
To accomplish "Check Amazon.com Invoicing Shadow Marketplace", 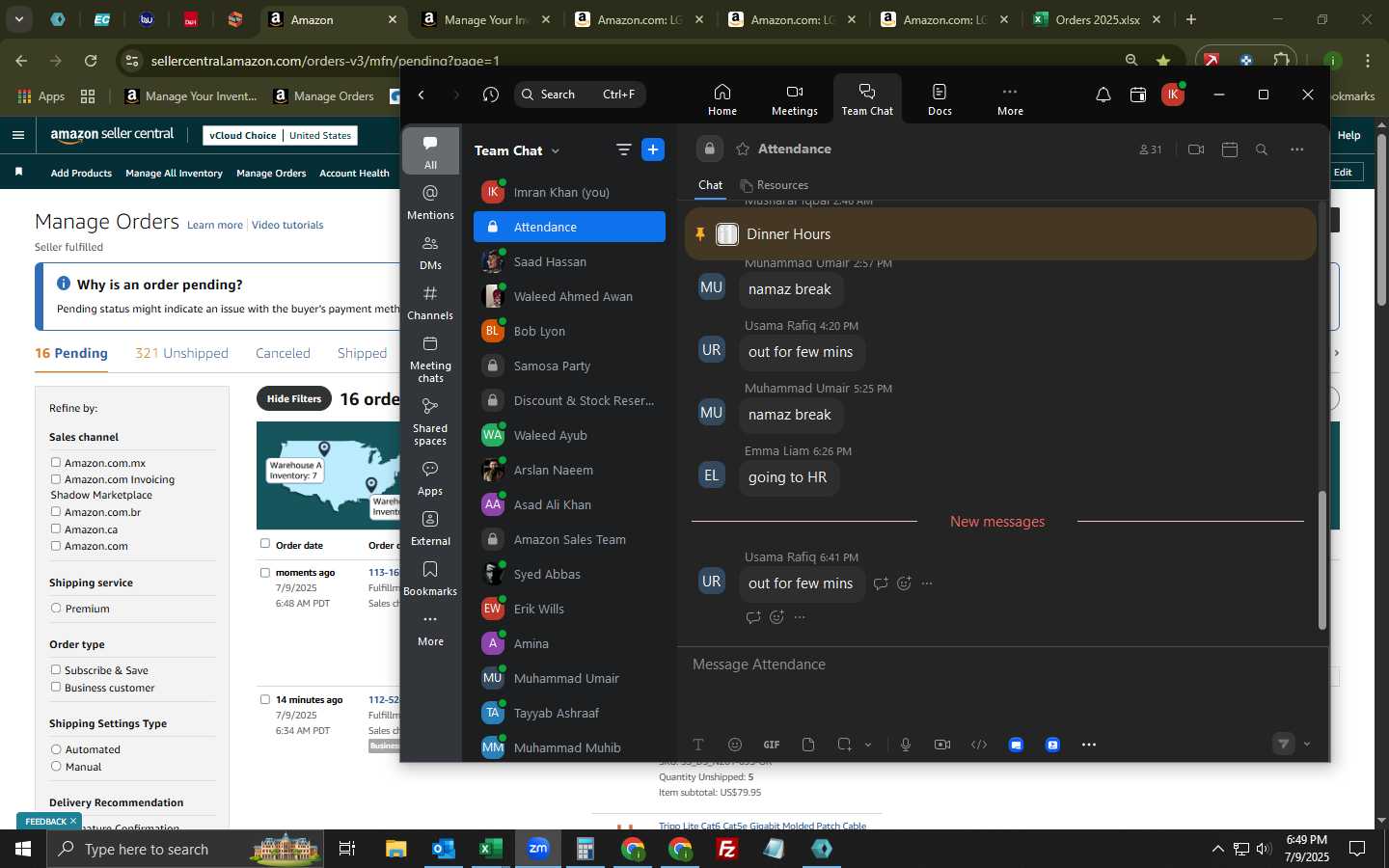I will pos(56,479).
